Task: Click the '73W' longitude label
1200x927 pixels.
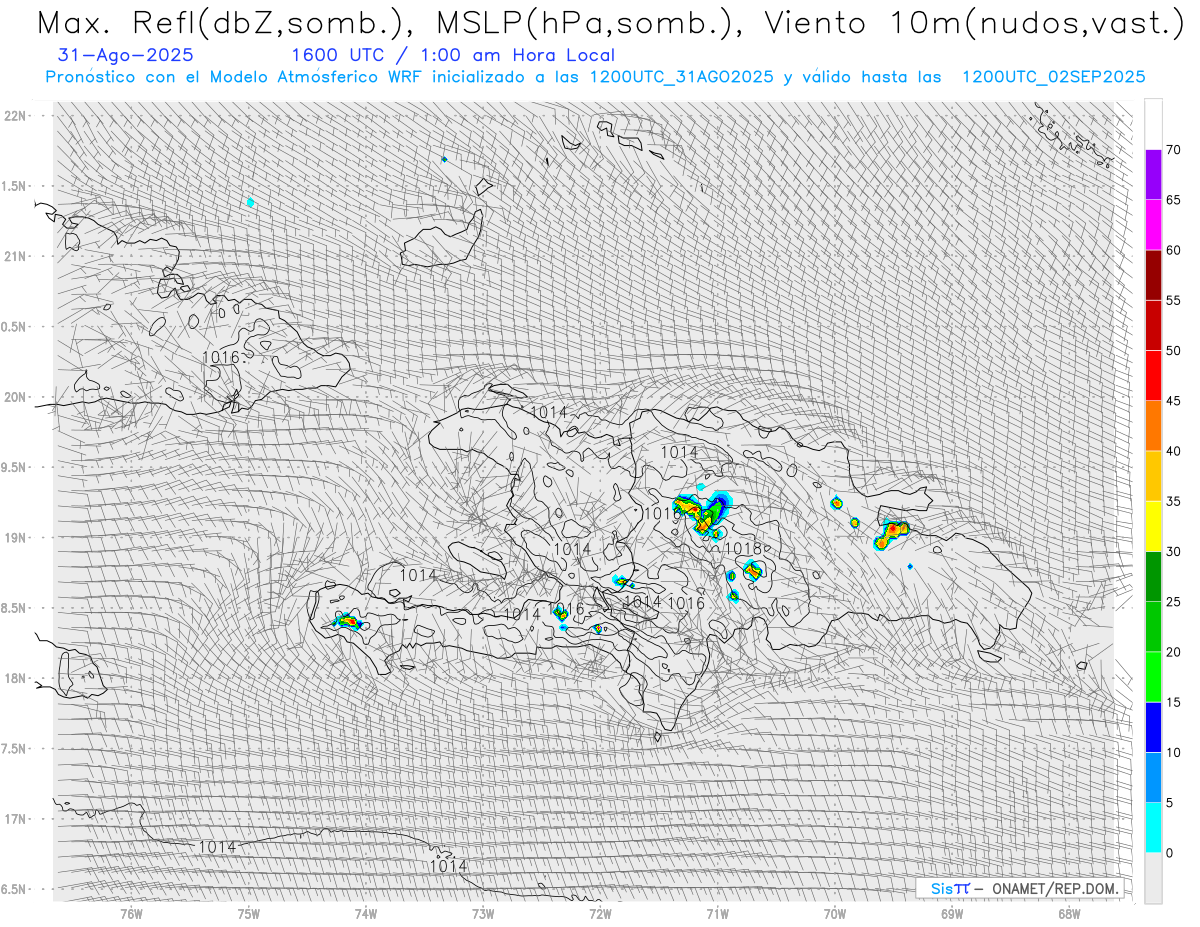Action: 483,913
